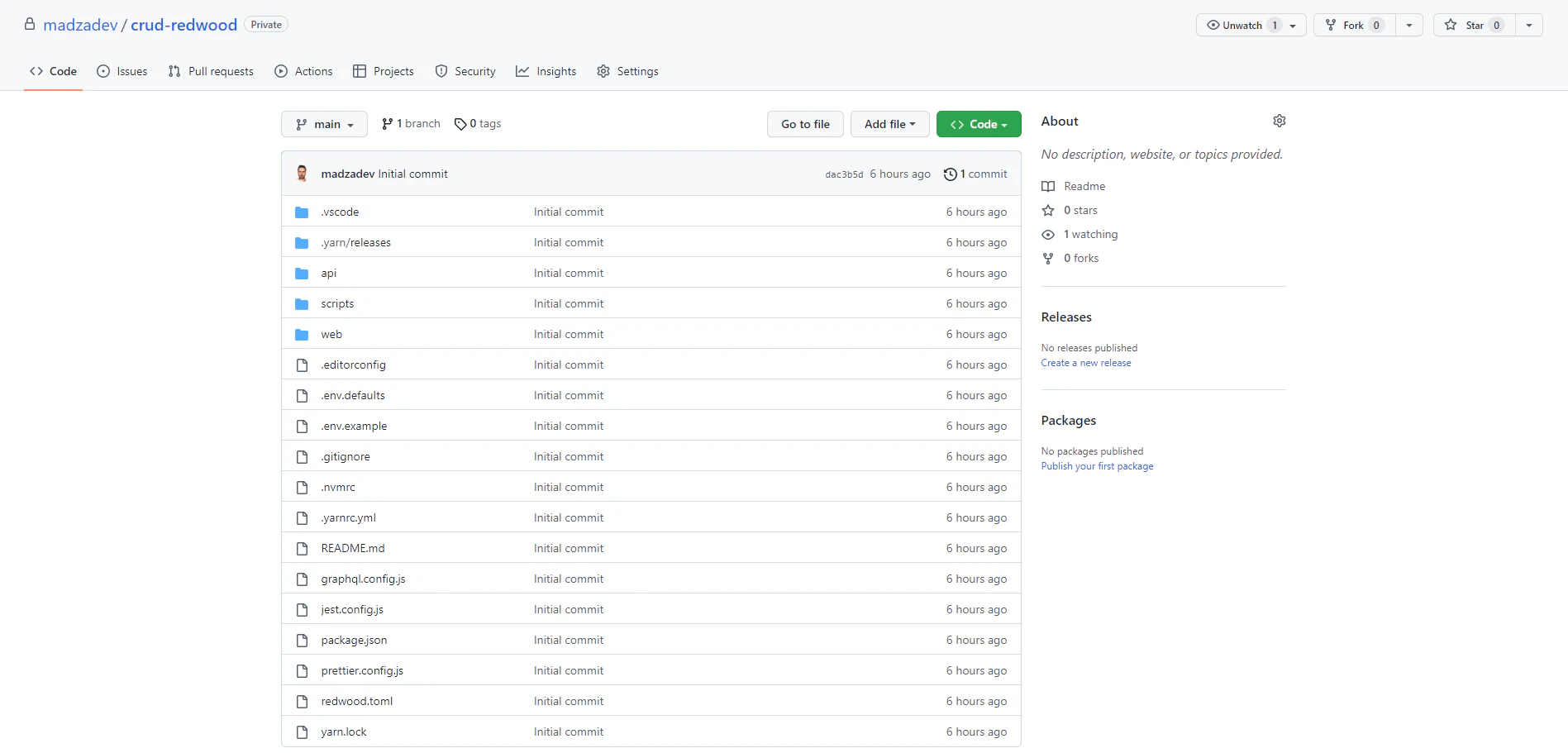This screenshot has height=753, width=1568.
Task: Open the Create a new release link
Action: 1085,362
